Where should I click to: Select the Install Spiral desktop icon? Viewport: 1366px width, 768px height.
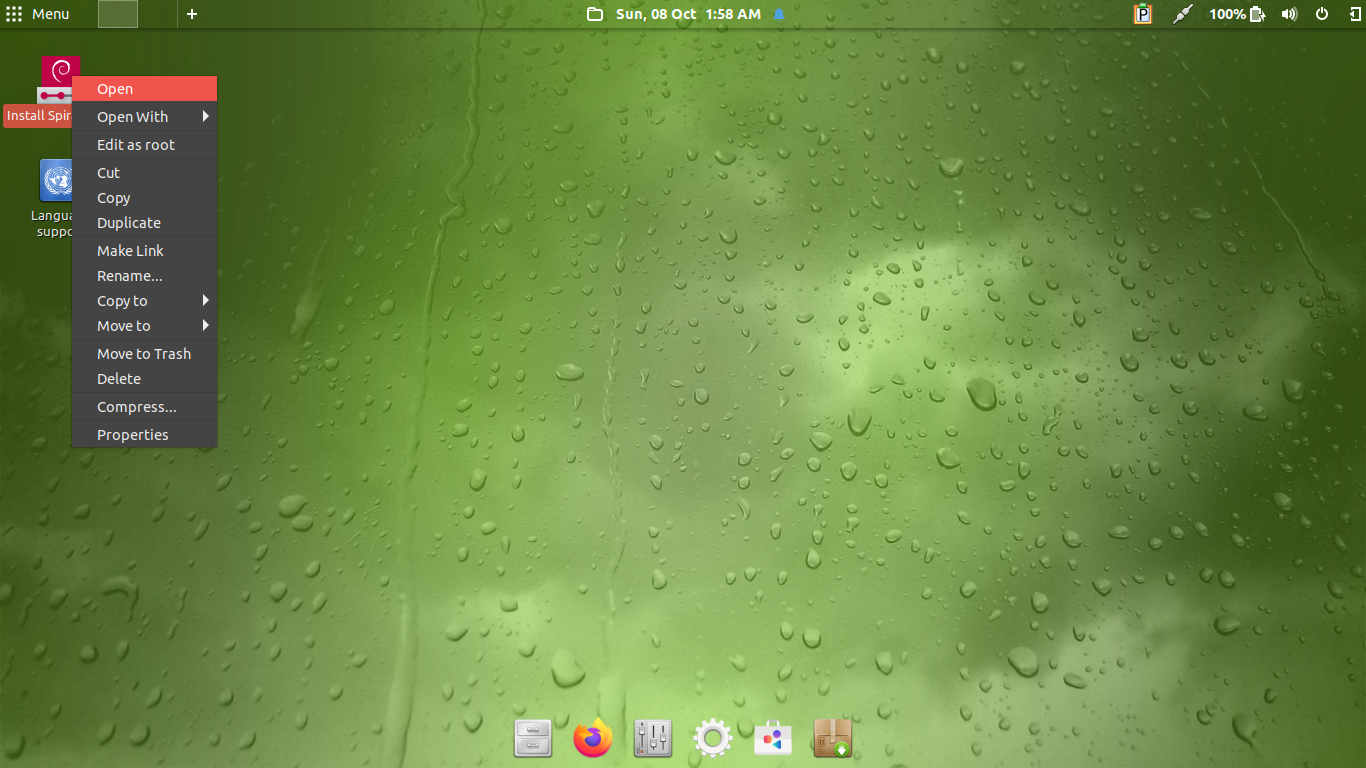coord(40,91)
